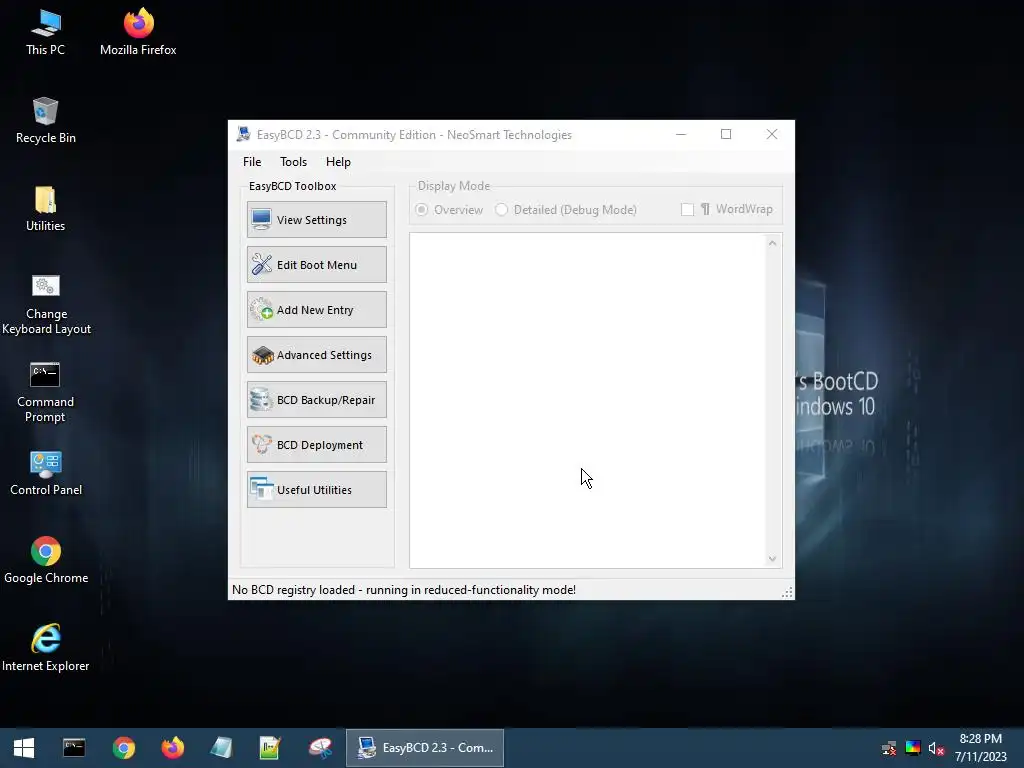Click the muted volume tray icon
This screenshot has width=1024, height=768.
pyautogui.click(x=936, y=748)
